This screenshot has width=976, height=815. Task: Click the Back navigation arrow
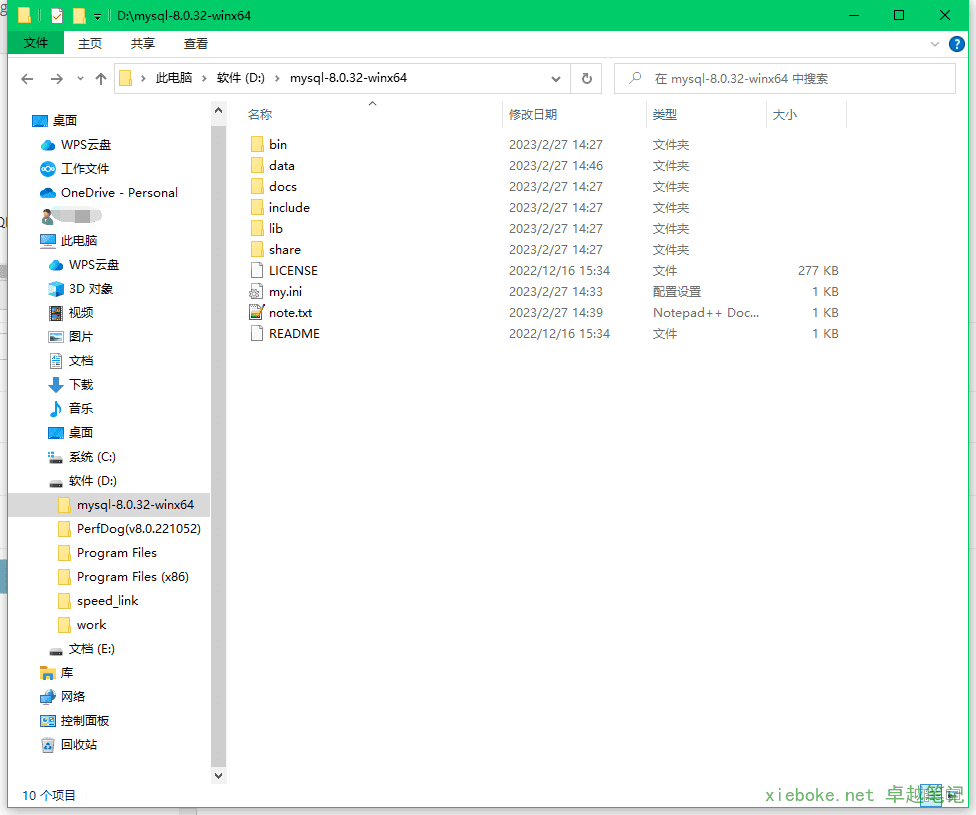click(27, 79)
